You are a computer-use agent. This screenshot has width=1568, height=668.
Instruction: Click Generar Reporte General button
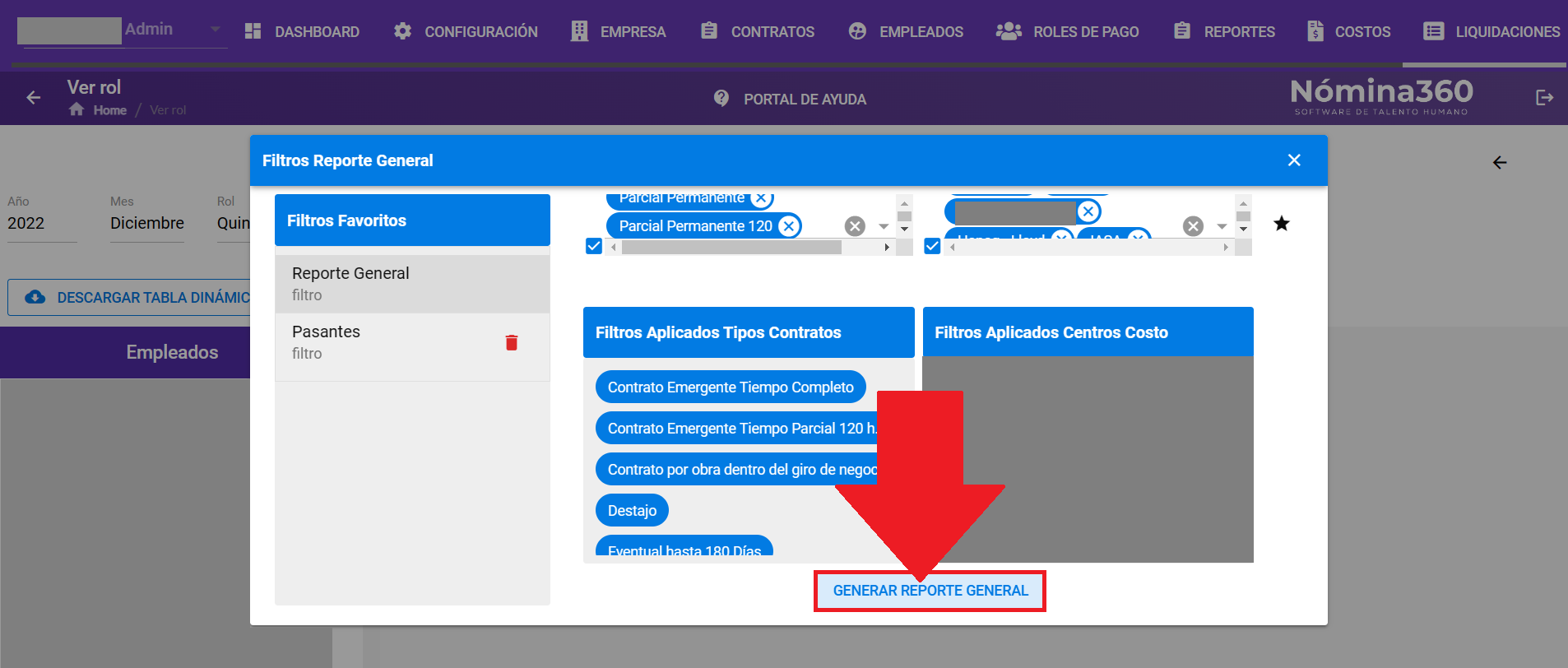pos(930,591)
